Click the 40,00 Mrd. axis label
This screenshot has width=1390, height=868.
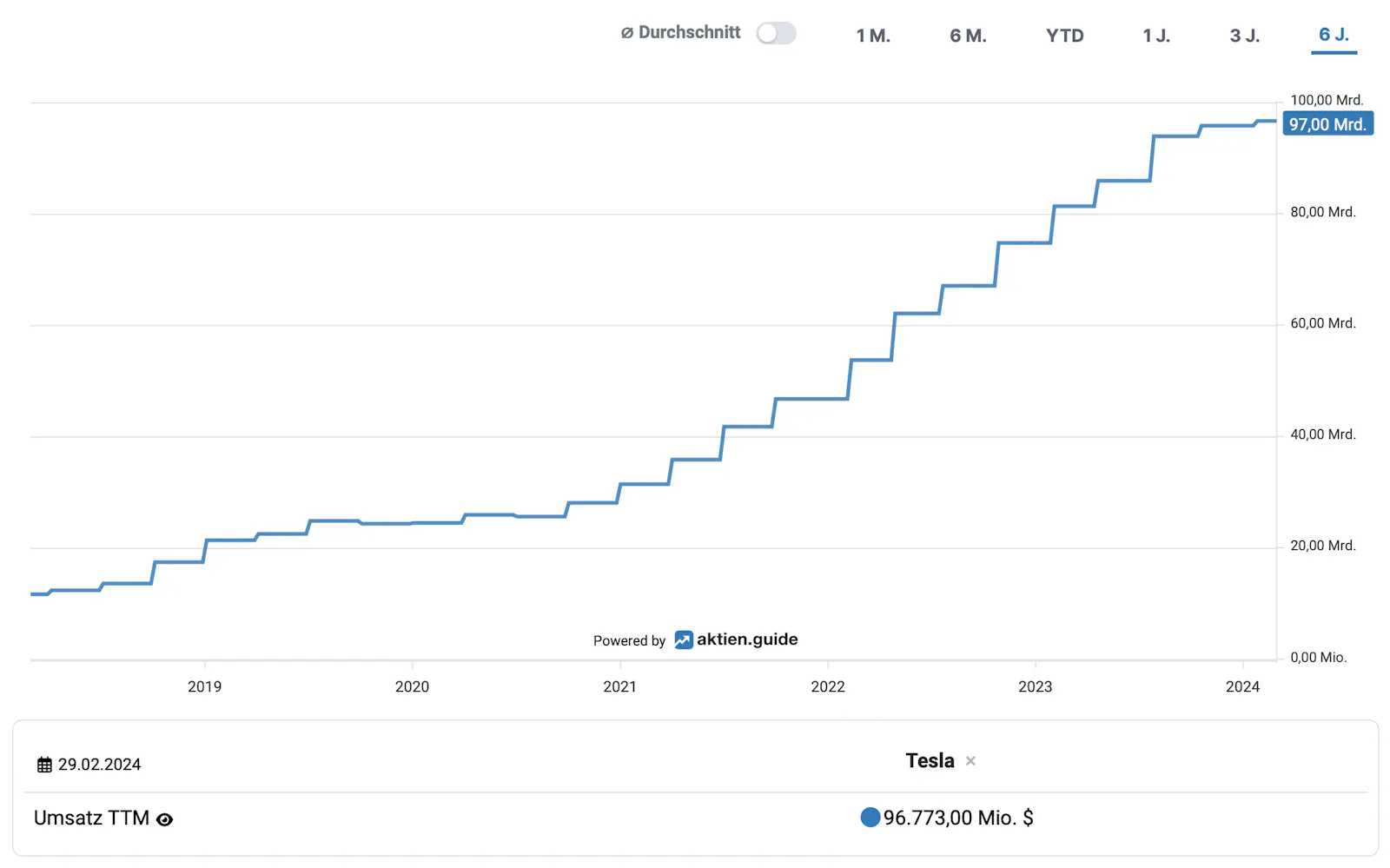coord(1323,434)
